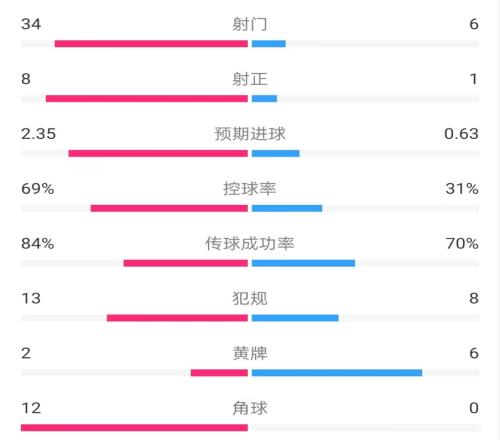Select the pink shots bar for 34
The height and width of the screenshot is (440, 500).
pos(151,44)
